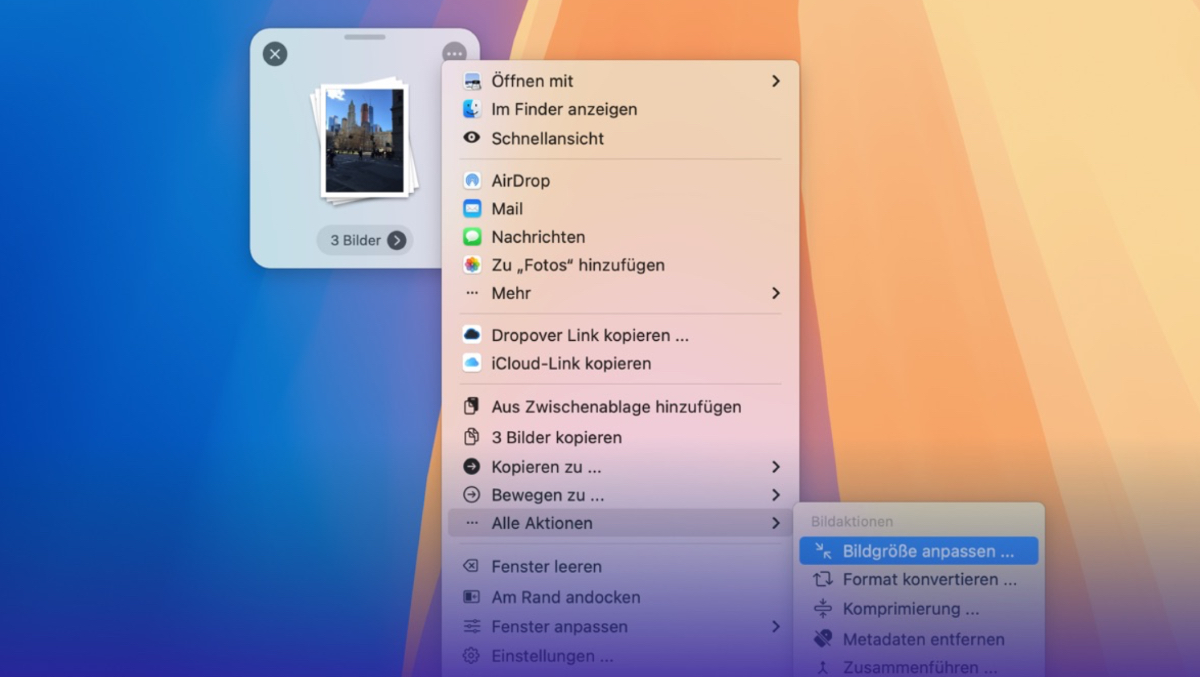The height and width of the screenshot is (677, 1200).
Task: Click the stacked photos thumbnail
Action: point(362,142)
